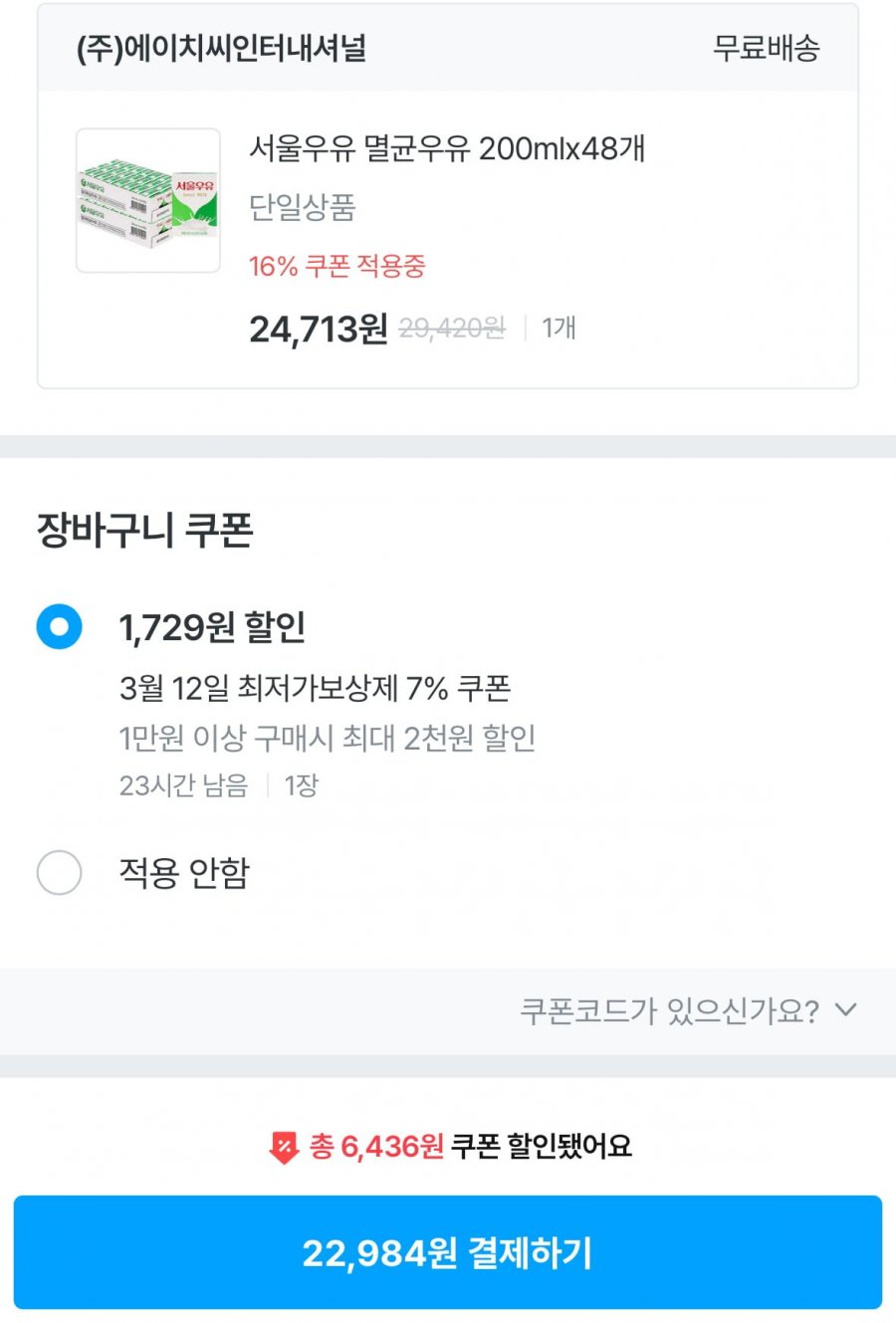
Task: Expand the coupon code chevron arrow
Action: [x=845, y=1010]
